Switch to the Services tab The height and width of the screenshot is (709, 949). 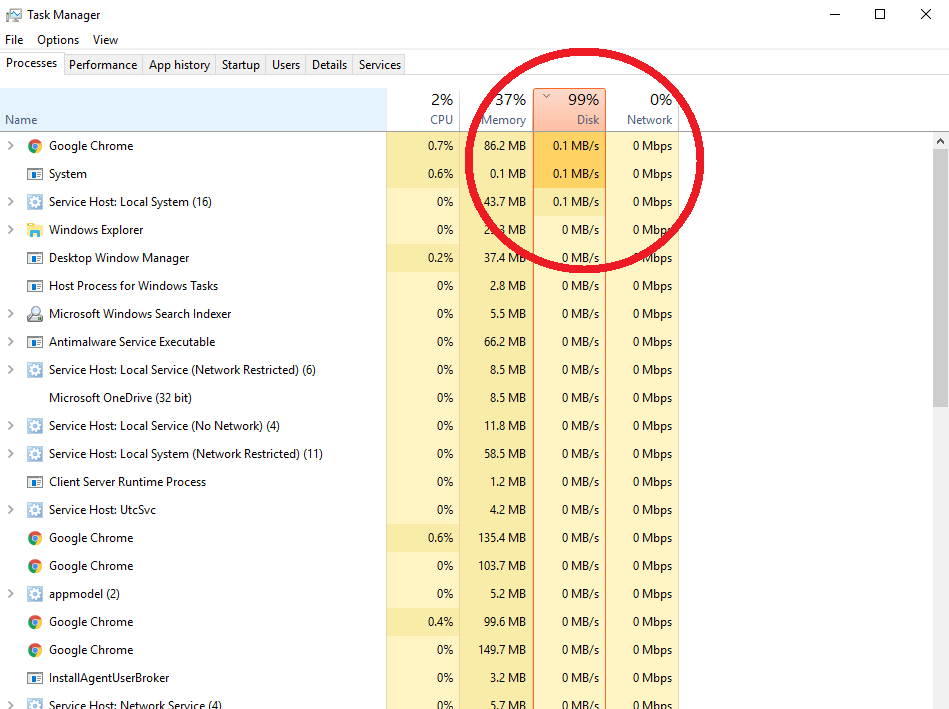(x=379, y=65)
